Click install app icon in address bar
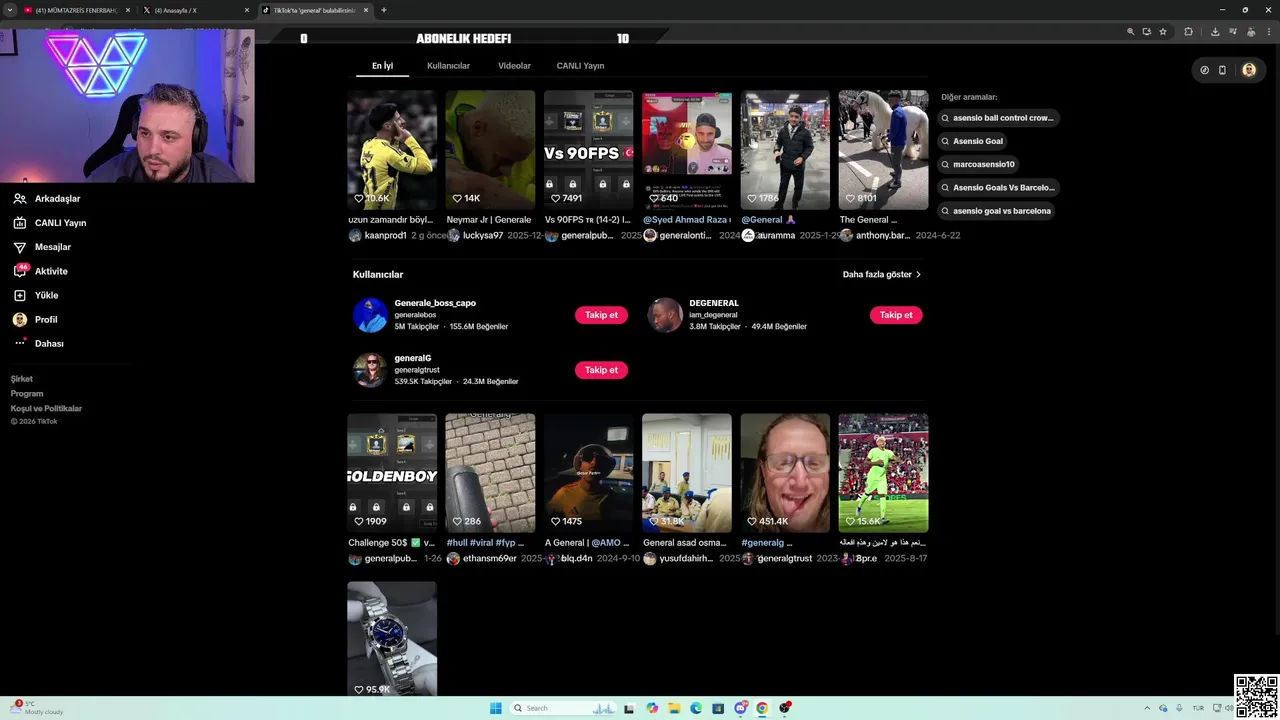Viewport: 1280px width, 720px height. [1147, 32]
